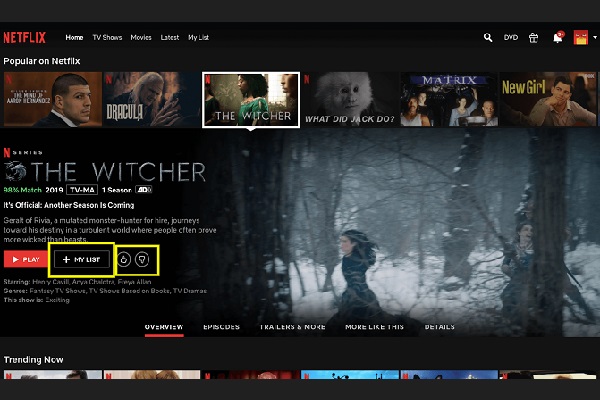This screenshot has width=600, height=400.
Task: Click the Henry Cavill starring link
Action: pyautogui.click(x=51, y=282)
